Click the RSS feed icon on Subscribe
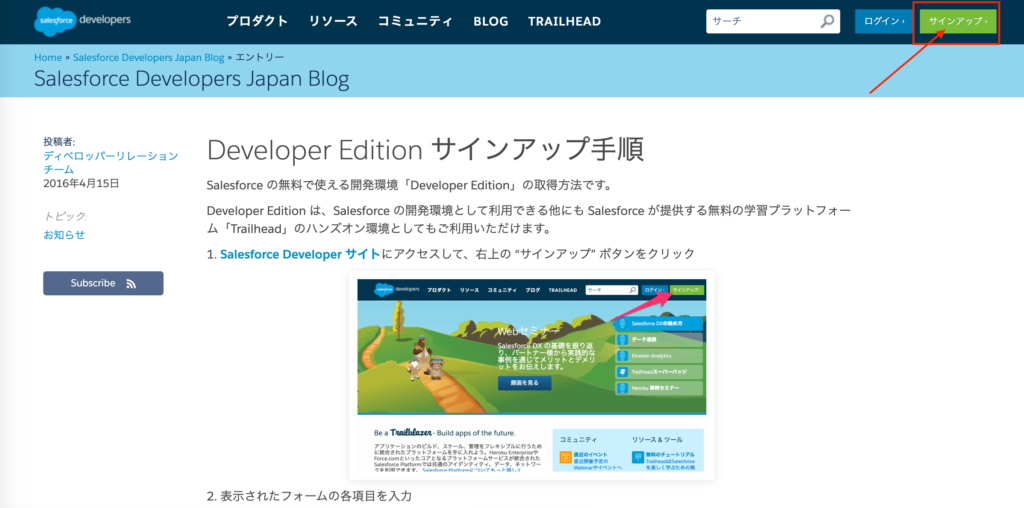The height and width of the screenshot is (508, 1024). pyautogui.click(x=130, y=284)
